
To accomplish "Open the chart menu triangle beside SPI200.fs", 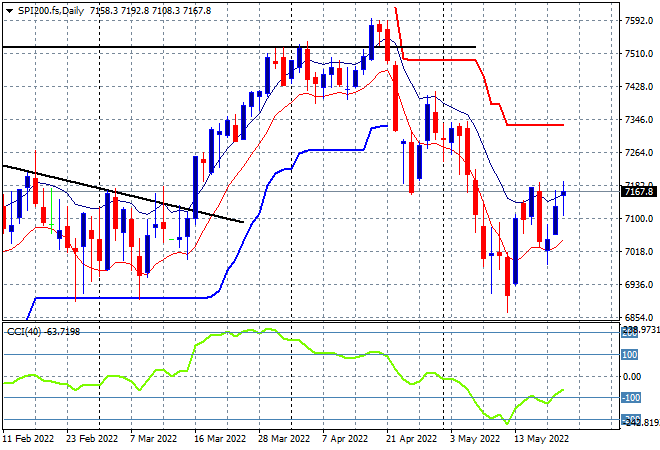I will pyautogui.click(x=9, y=11).
